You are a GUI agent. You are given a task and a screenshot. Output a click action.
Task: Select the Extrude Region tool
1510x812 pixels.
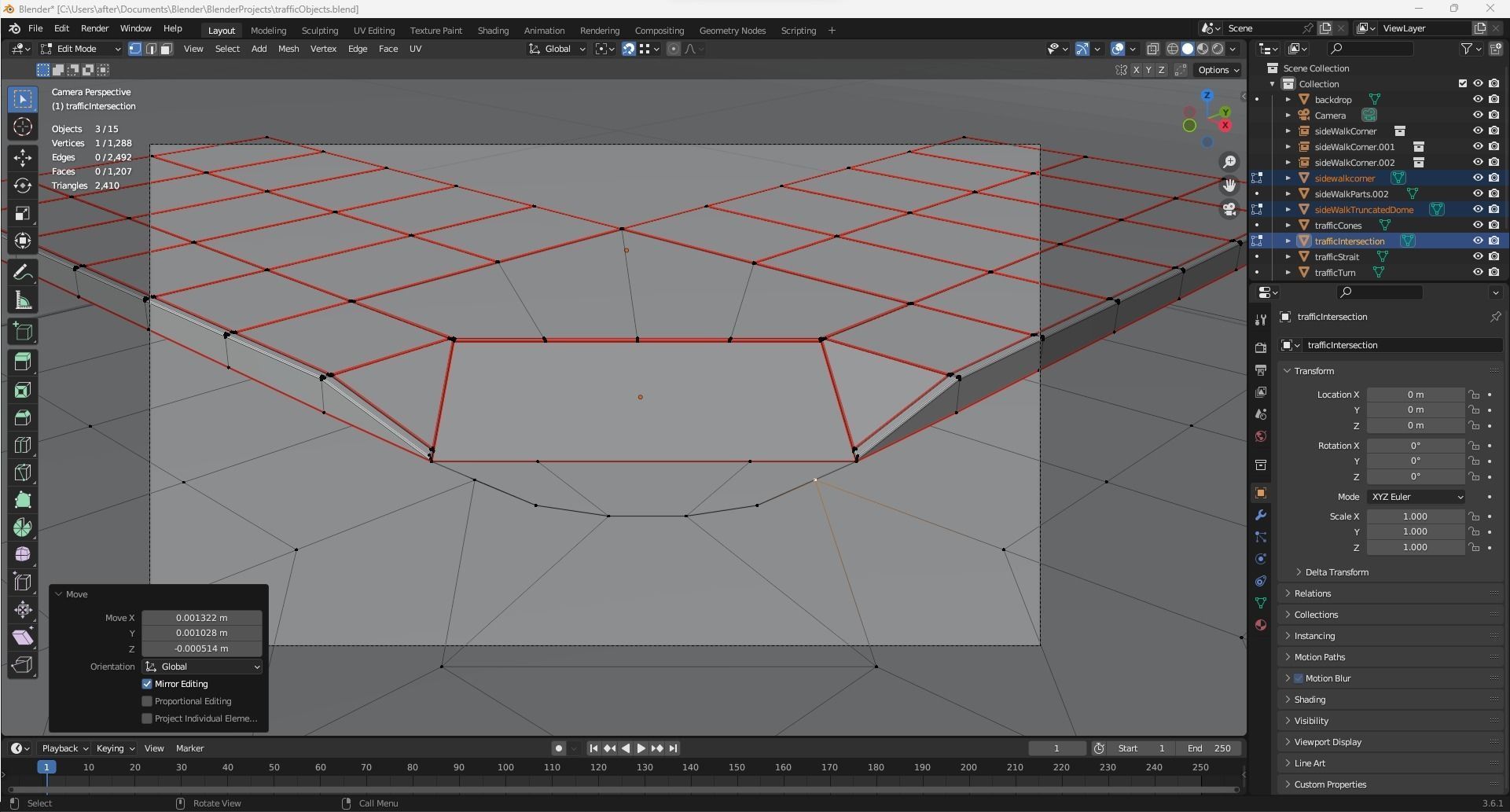(x=23, y=362)
